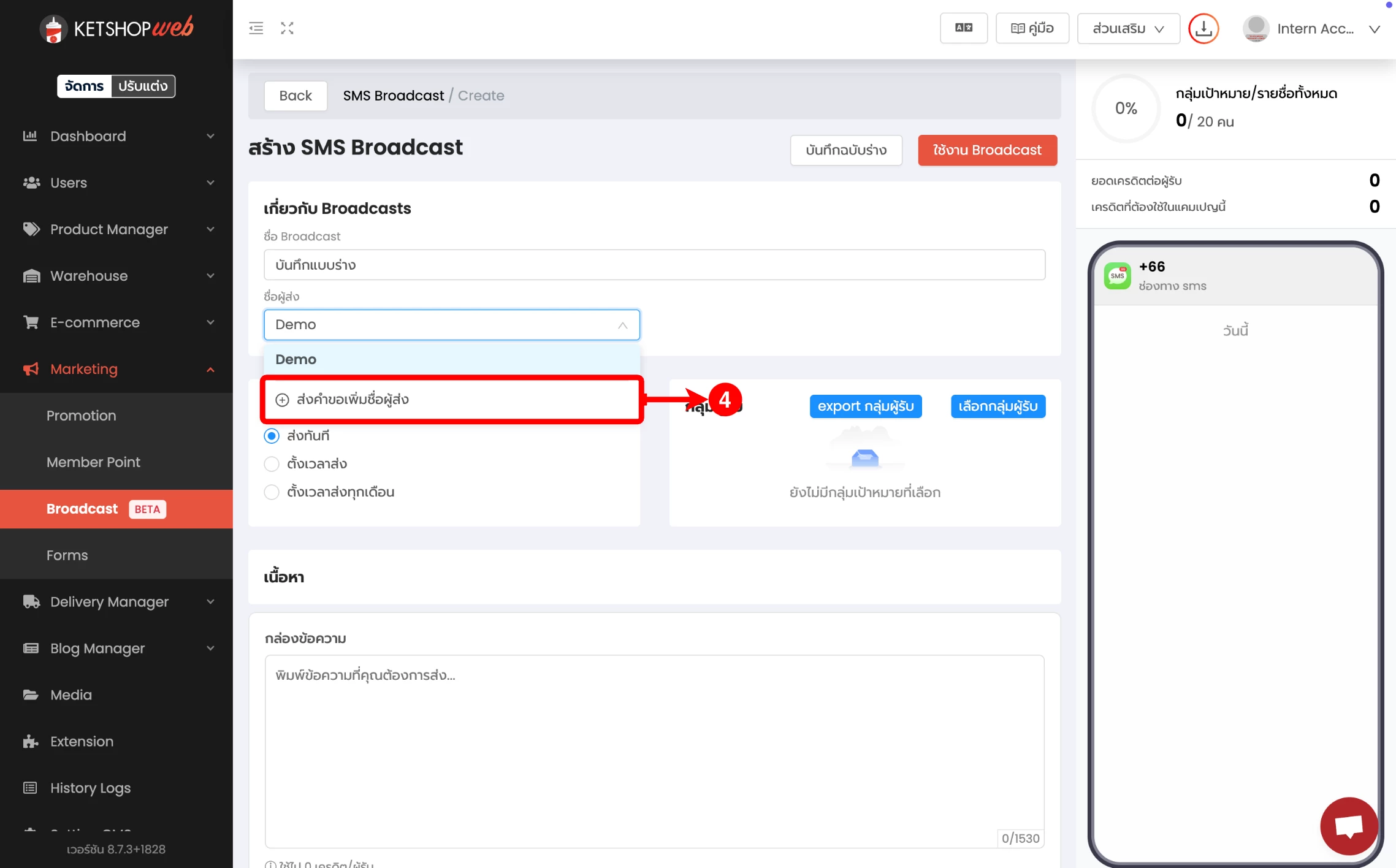The image size is (1396, 868).
Task: Click the ใช้งาน Broadcast button
Action: click(986, 150)
